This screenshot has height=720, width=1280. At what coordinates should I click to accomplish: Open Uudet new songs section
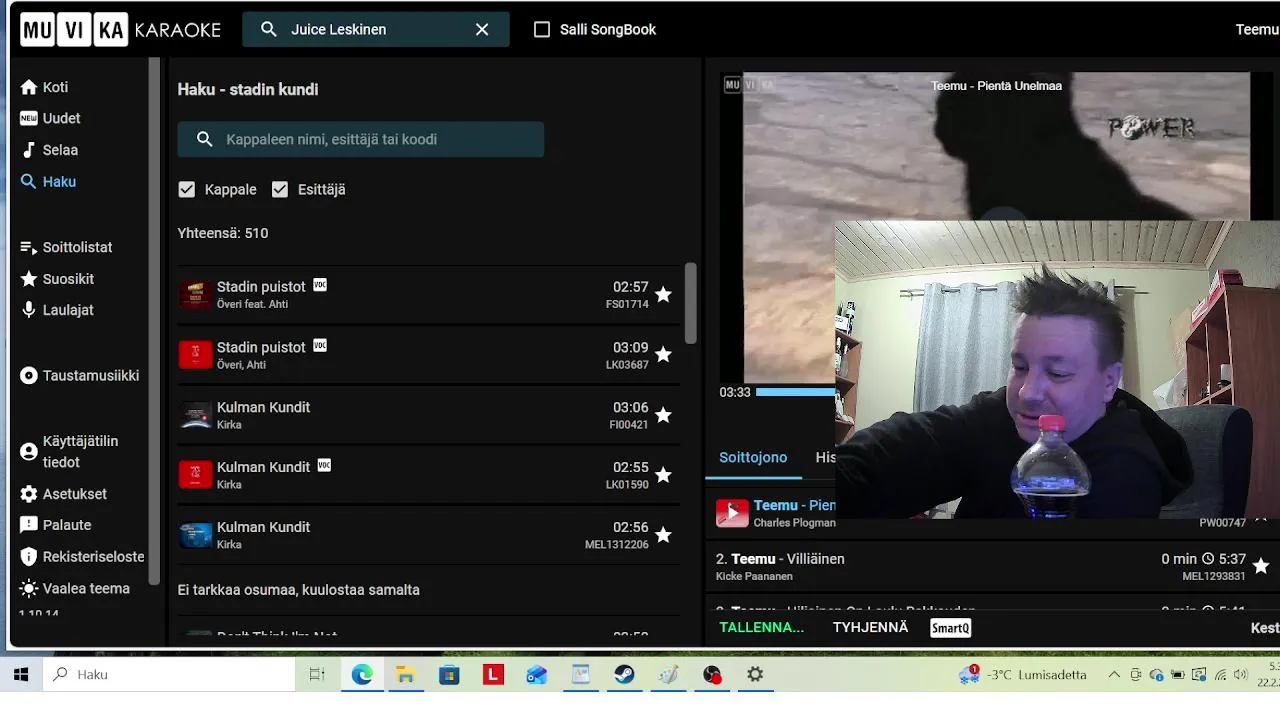pos(50,118)
